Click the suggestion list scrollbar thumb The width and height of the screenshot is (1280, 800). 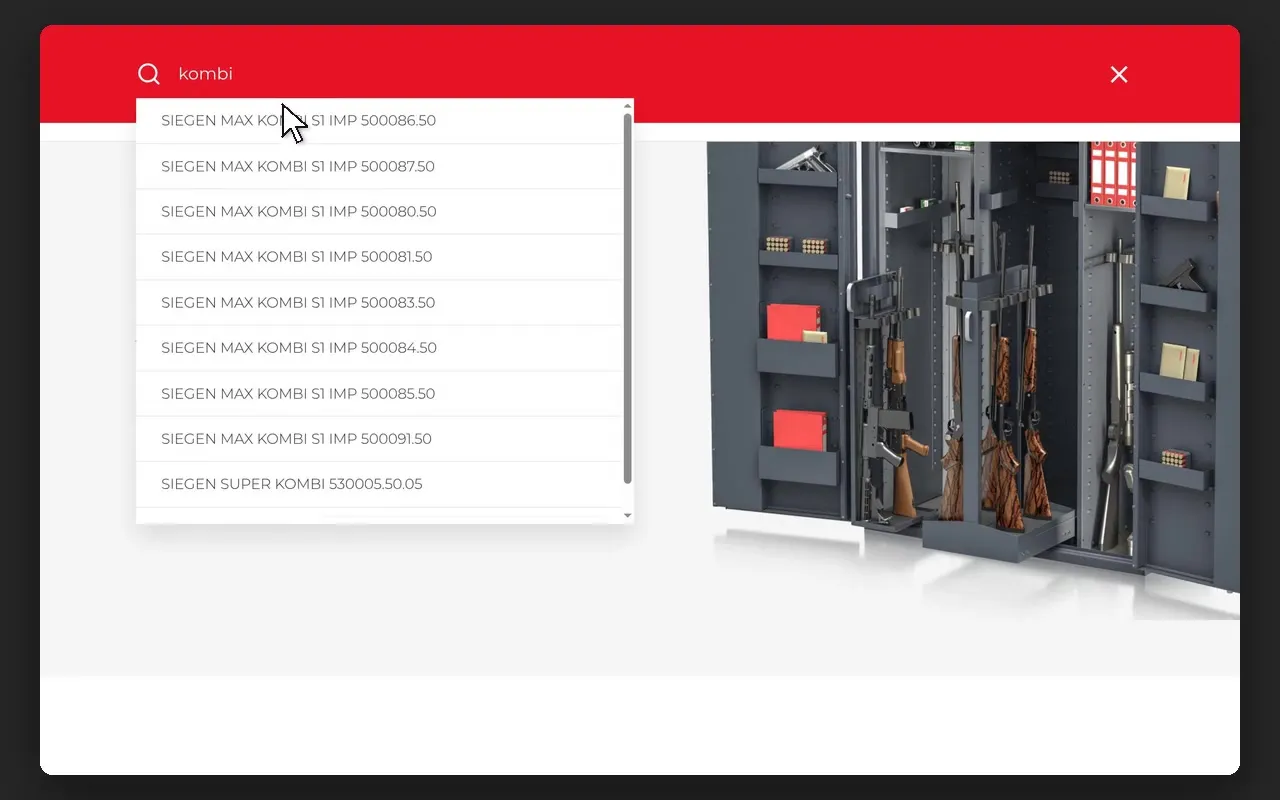coord(628,298)
